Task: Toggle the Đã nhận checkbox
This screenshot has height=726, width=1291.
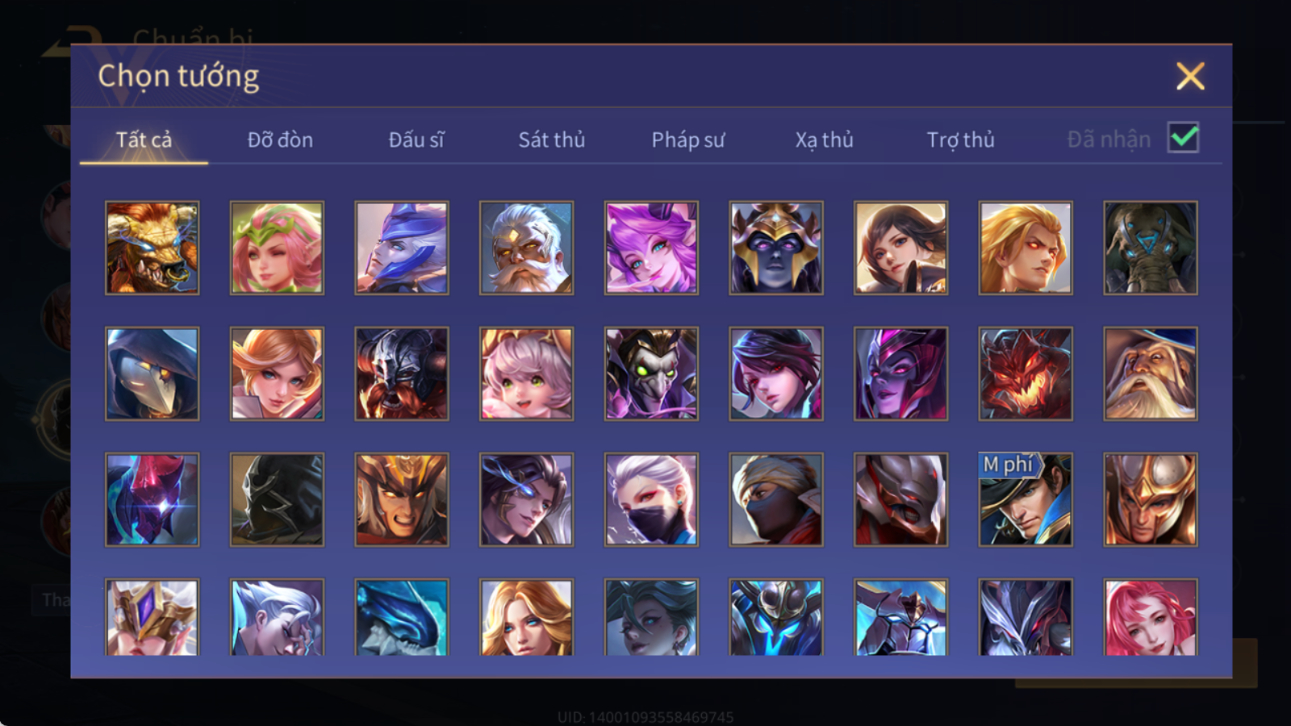Action: pos(1183,139)
